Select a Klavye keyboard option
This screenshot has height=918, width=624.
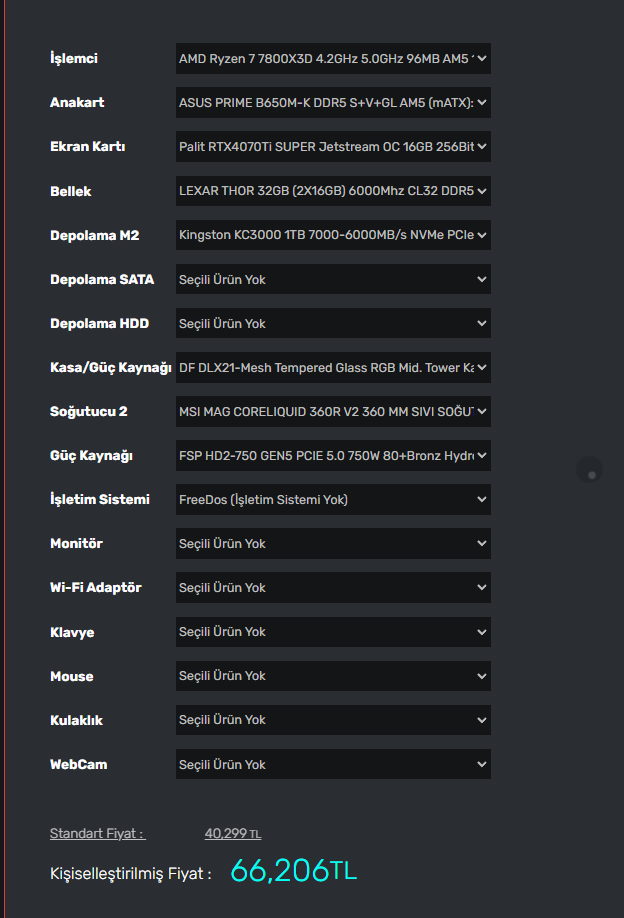coord(333,631)
